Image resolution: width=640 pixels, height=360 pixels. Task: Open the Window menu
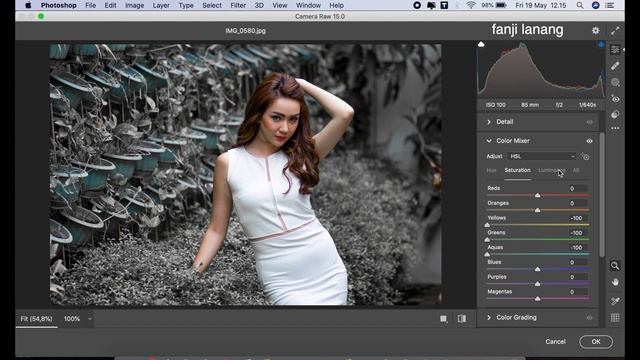[308, 5]
